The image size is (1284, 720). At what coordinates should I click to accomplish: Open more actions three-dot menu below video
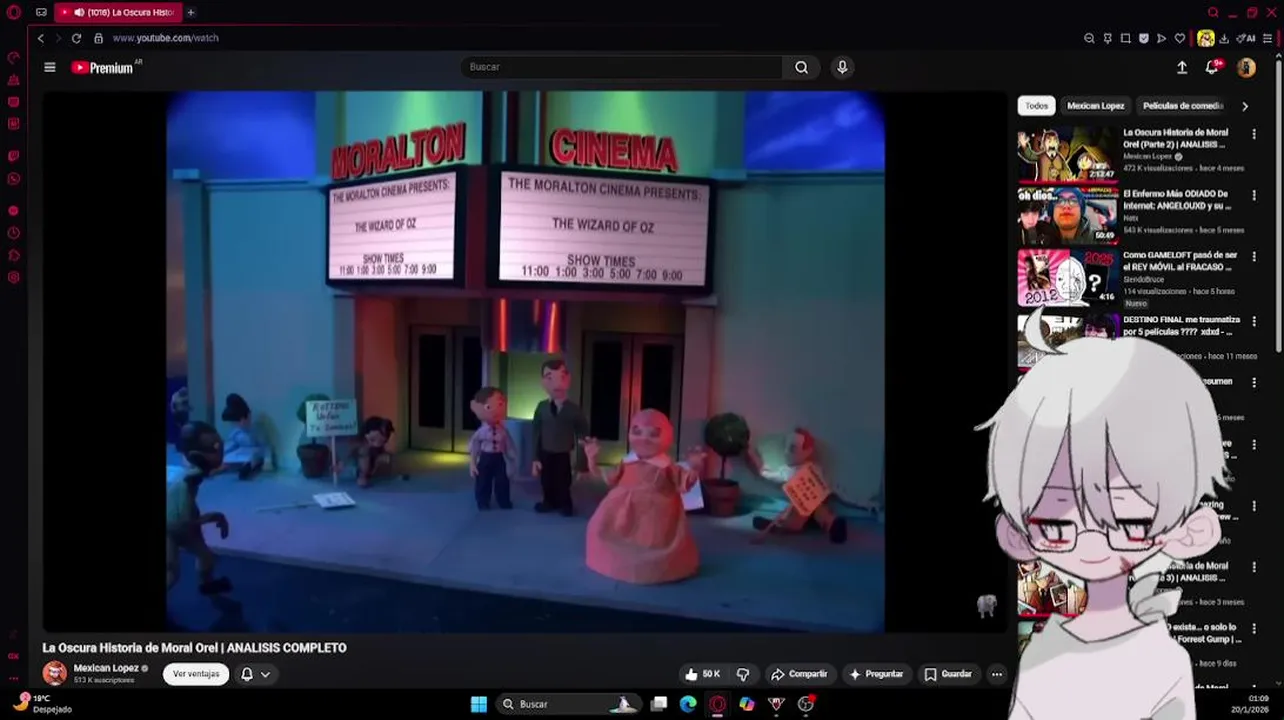(x=996, y=674)
